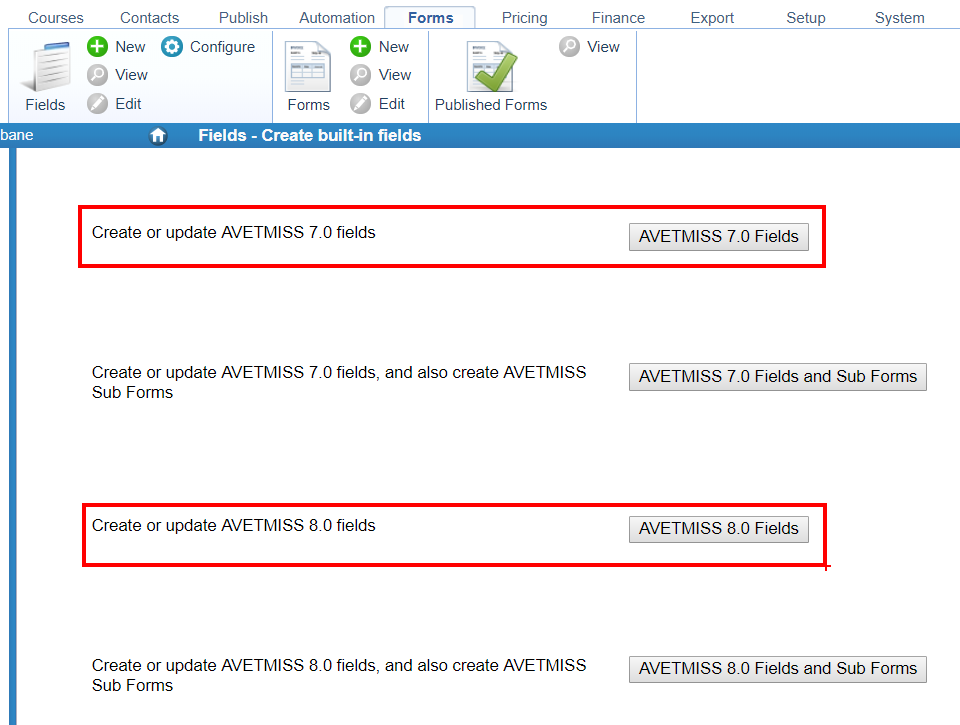Click View next to Published Forms

pos(570,47)
